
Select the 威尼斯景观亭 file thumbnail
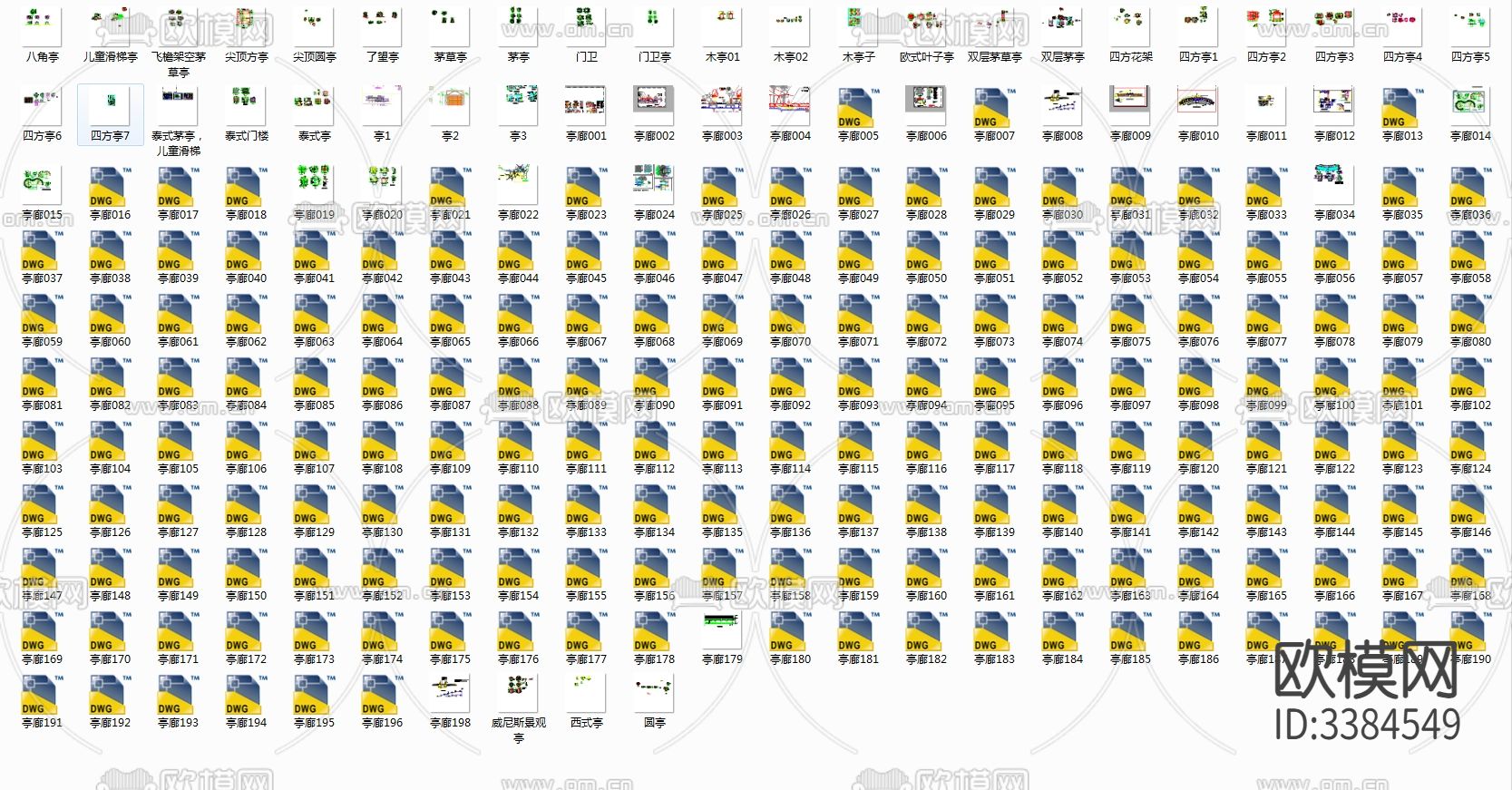pos(518,692)
